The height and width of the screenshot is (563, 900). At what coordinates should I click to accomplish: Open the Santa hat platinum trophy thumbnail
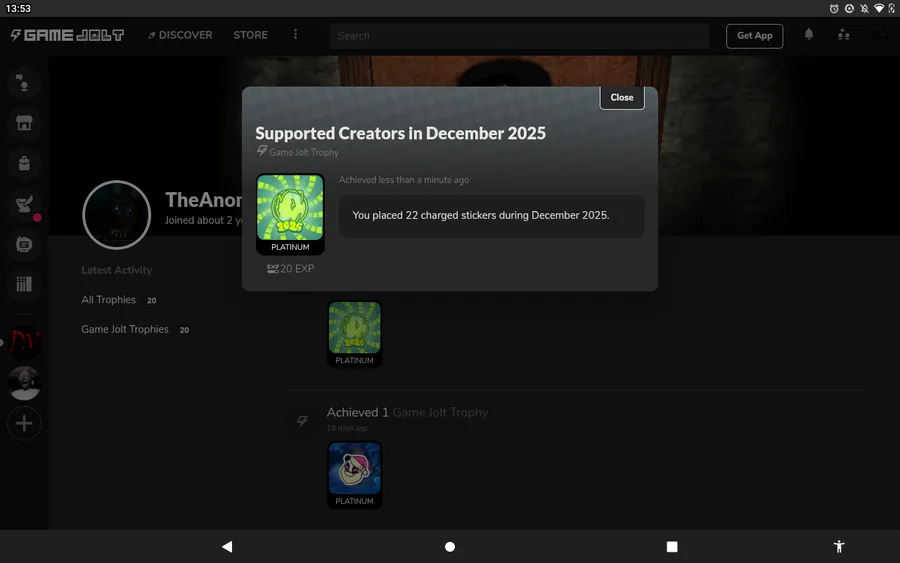click(354, 475)
